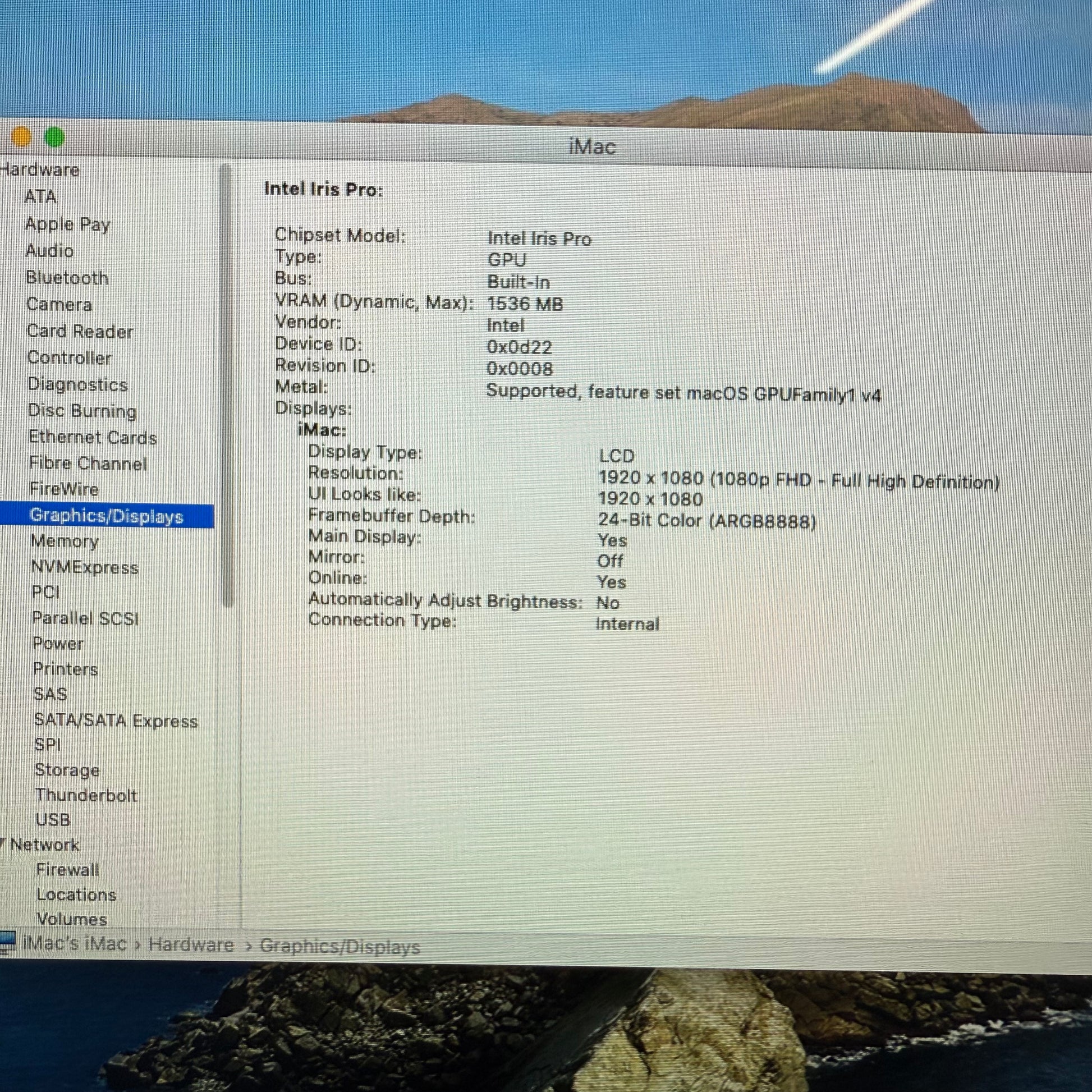Select the highlighted Graphics/Displays item
The height and width of the screenshot is (1092, 1092).
click(106, 516)
